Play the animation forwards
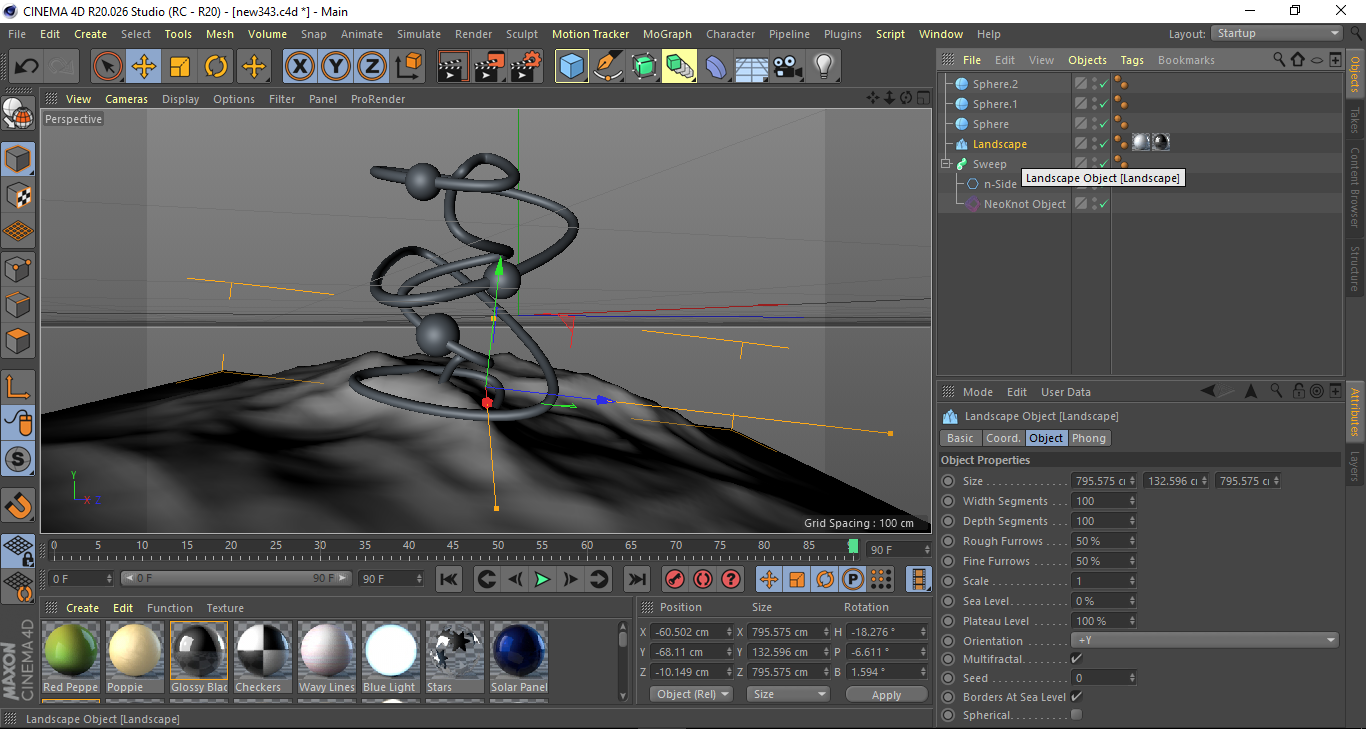The height and width of the screenshot is (729, 1366). point(542,579)
